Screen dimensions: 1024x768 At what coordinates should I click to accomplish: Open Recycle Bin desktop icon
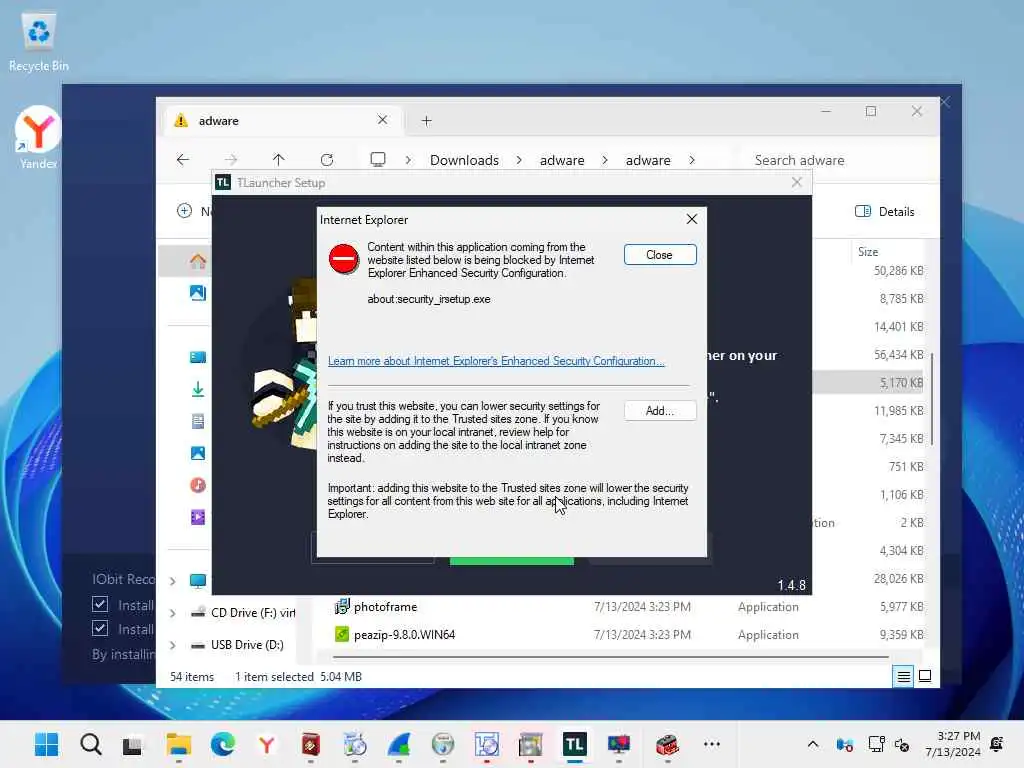[39, 42]
